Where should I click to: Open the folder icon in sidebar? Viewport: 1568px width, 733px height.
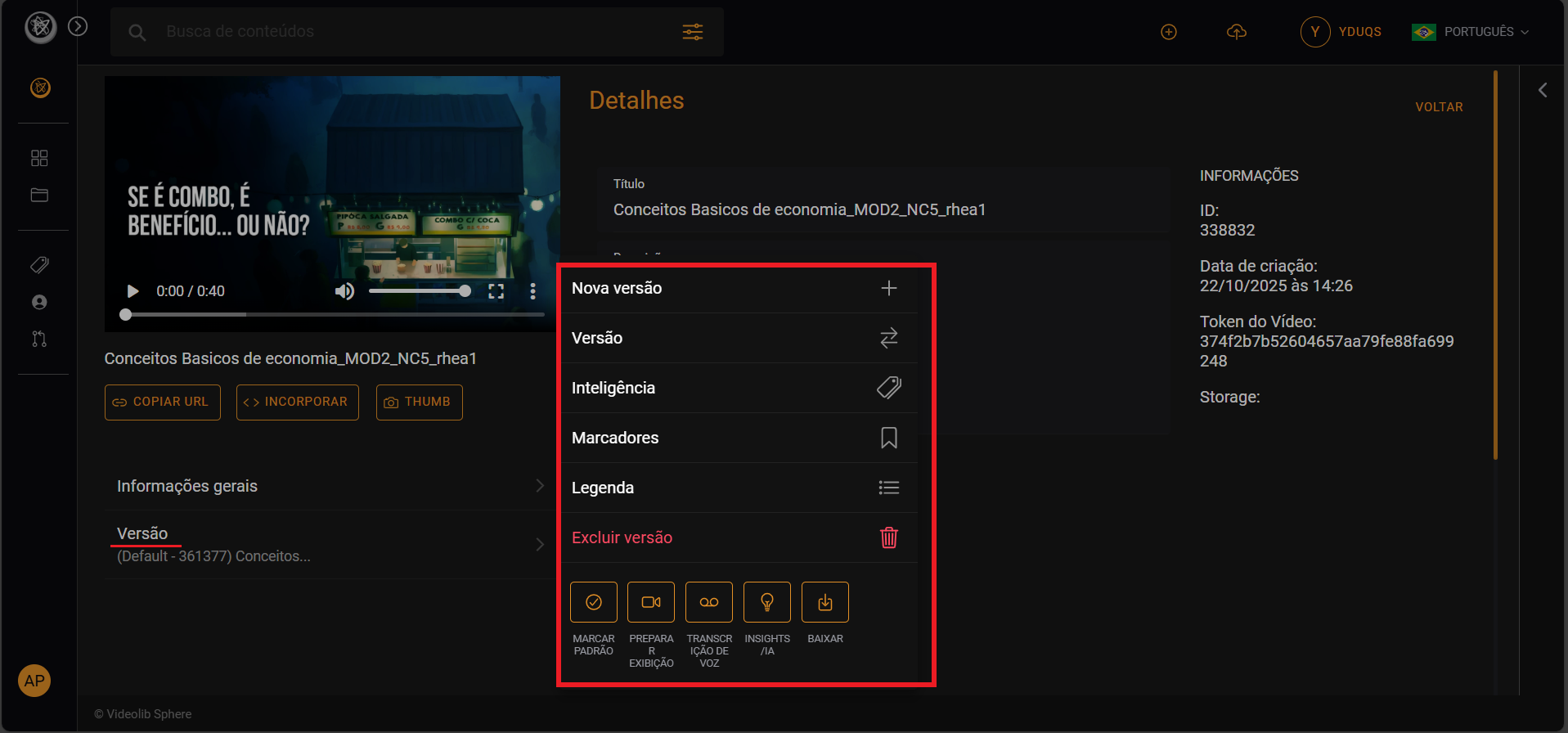tap(39, 195)
